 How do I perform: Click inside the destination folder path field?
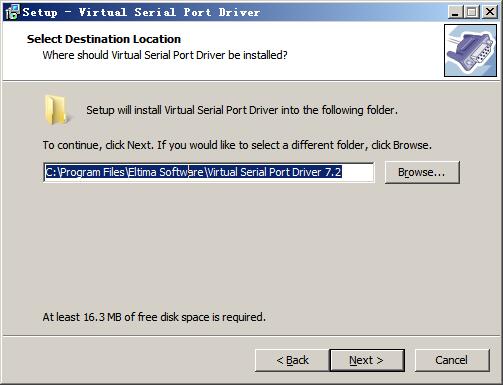(209, 172)
